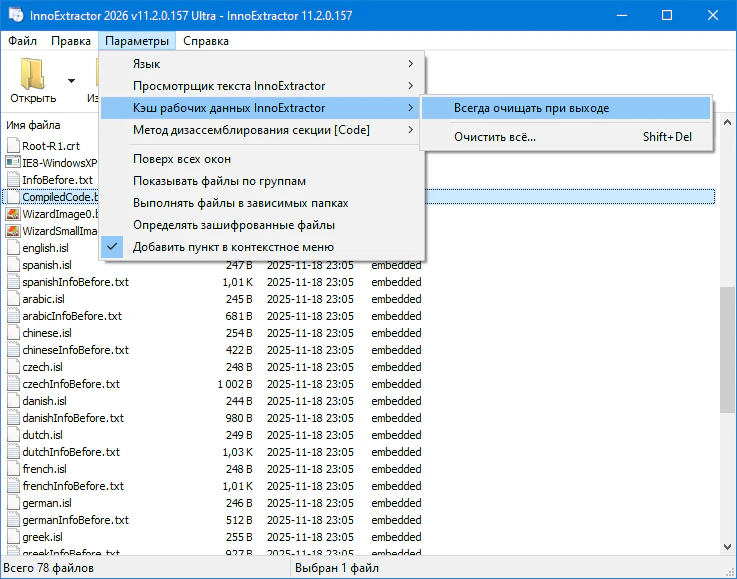
Task: Open the Справка menu
Action: [206, 41]
